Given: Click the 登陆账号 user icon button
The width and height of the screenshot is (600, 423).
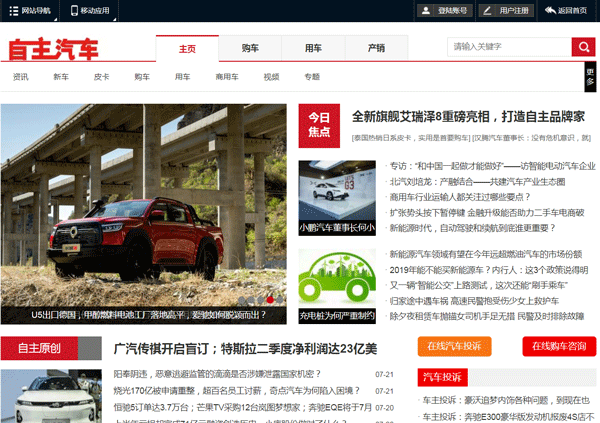Looking at the screenshot, I should pos(444,11).
